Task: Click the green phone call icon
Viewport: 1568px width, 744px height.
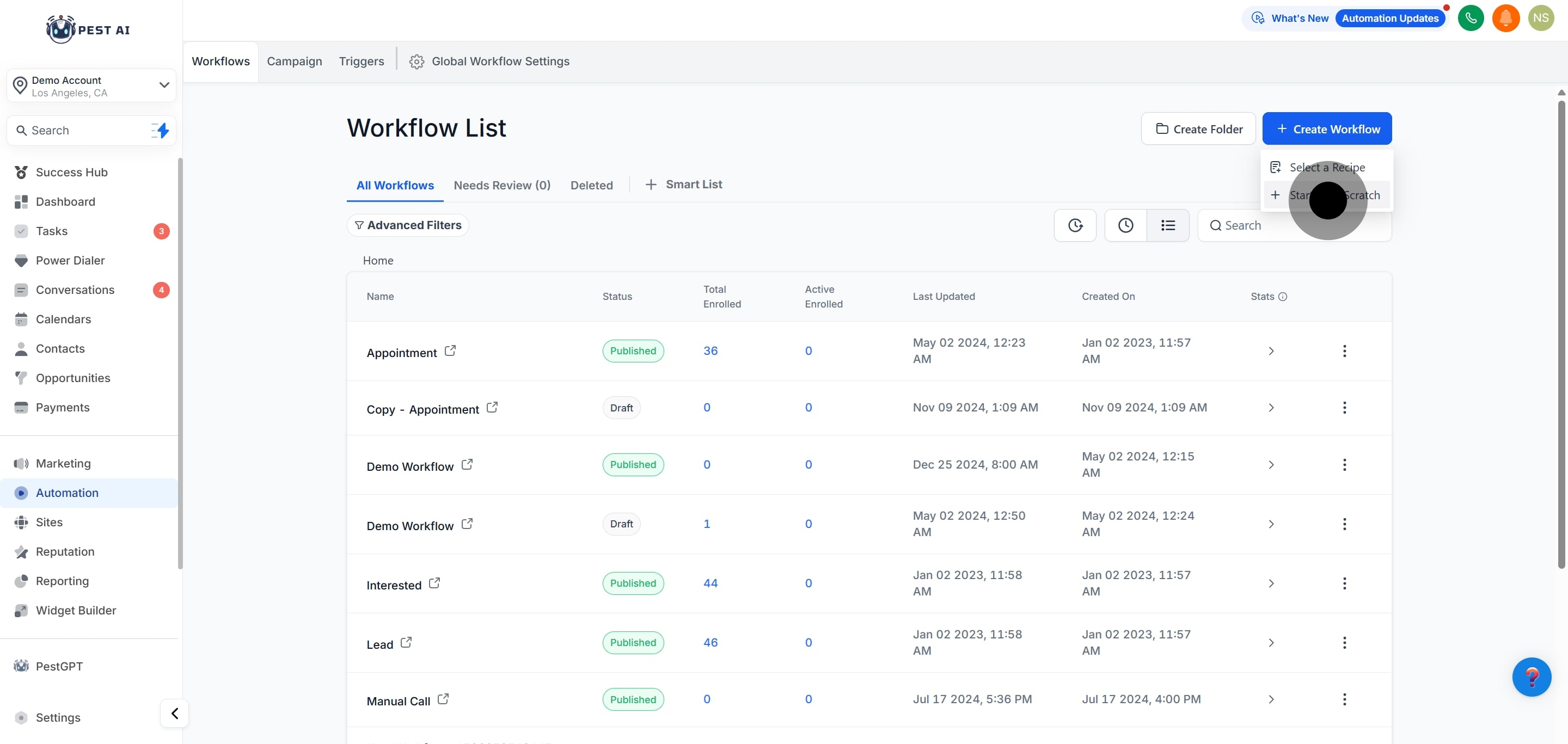Action: (x=1471, y=19)
